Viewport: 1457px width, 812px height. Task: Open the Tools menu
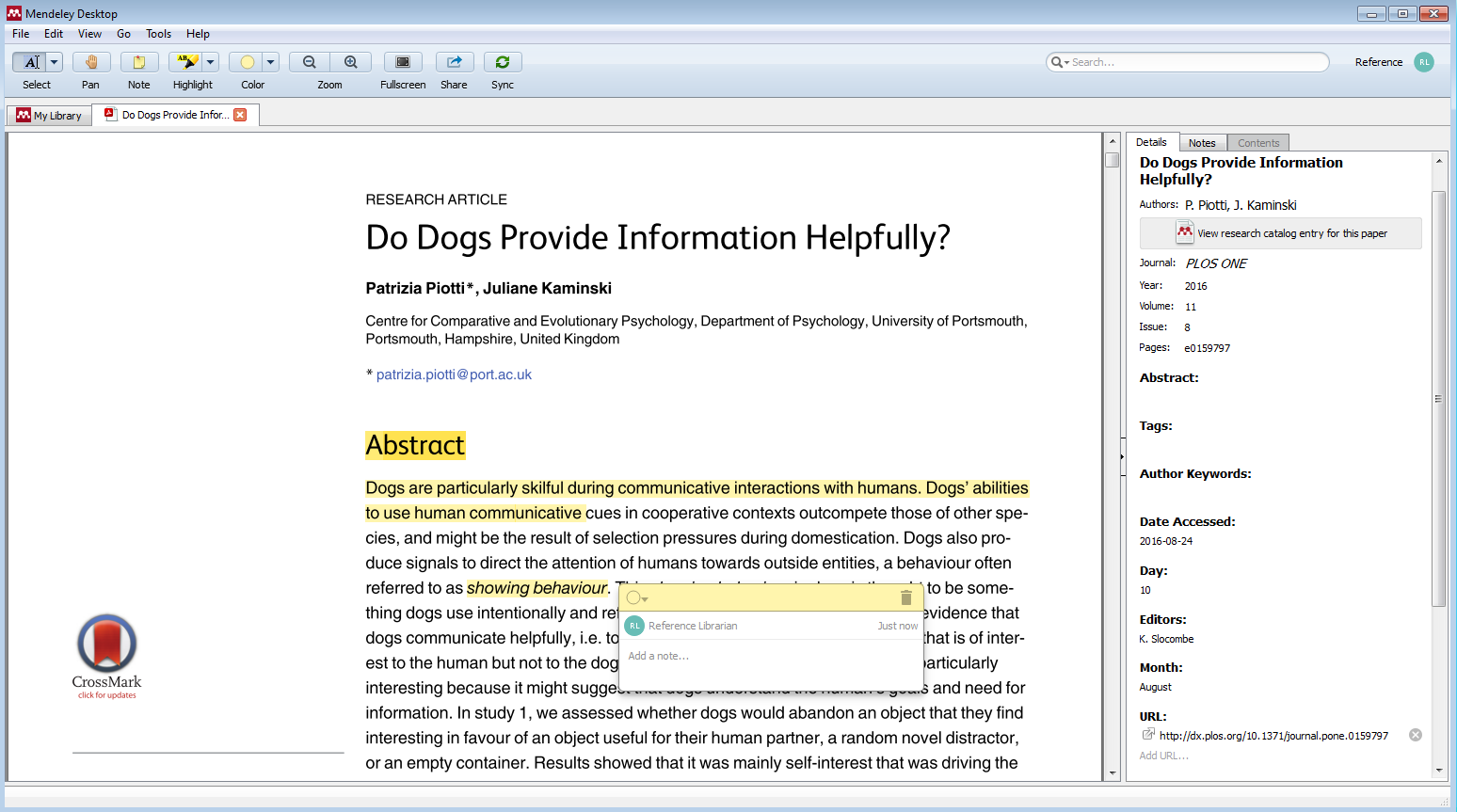158,34
